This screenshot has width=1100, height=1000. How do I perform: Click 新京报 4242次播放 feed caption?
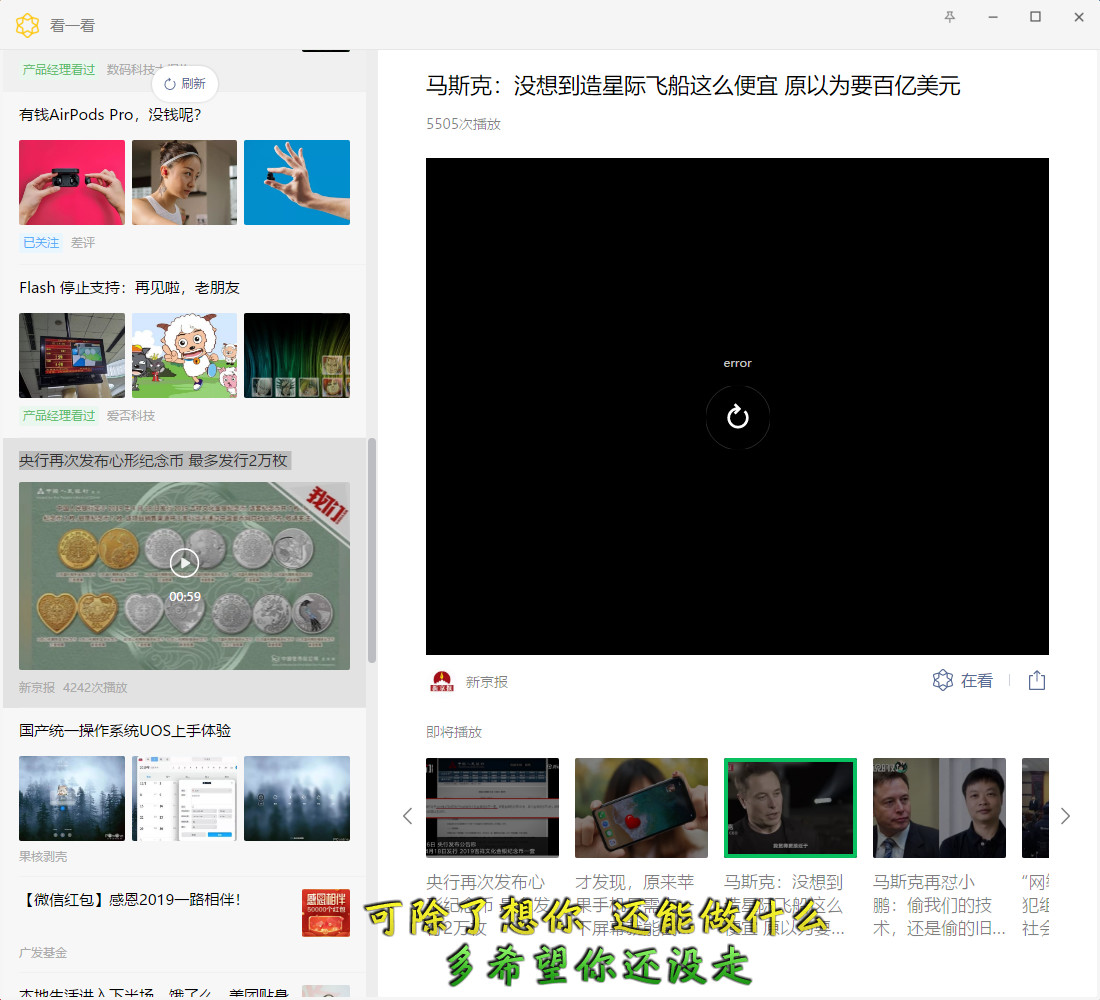pos(74,688)
